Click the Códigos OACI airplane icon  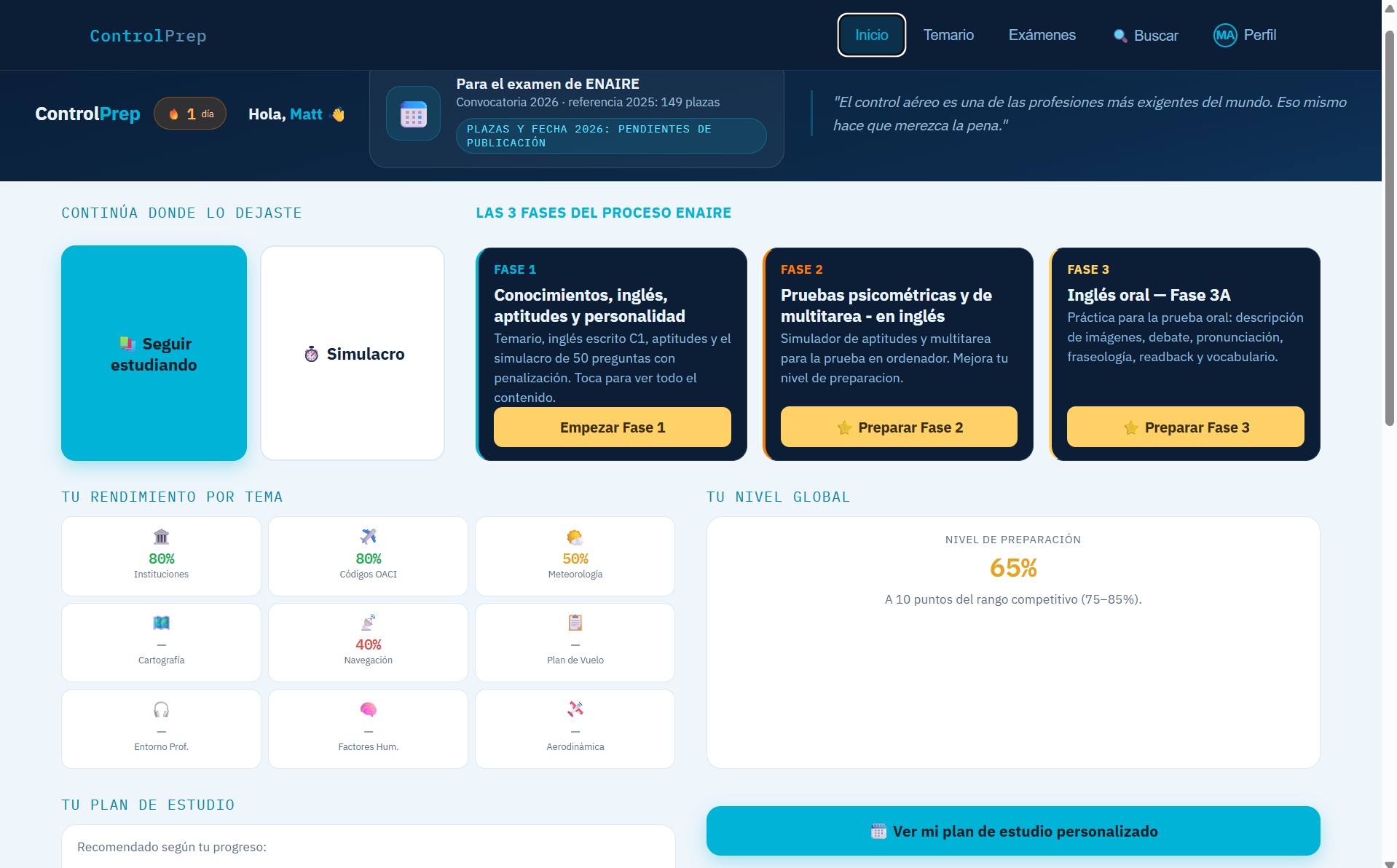click(368, 537)
